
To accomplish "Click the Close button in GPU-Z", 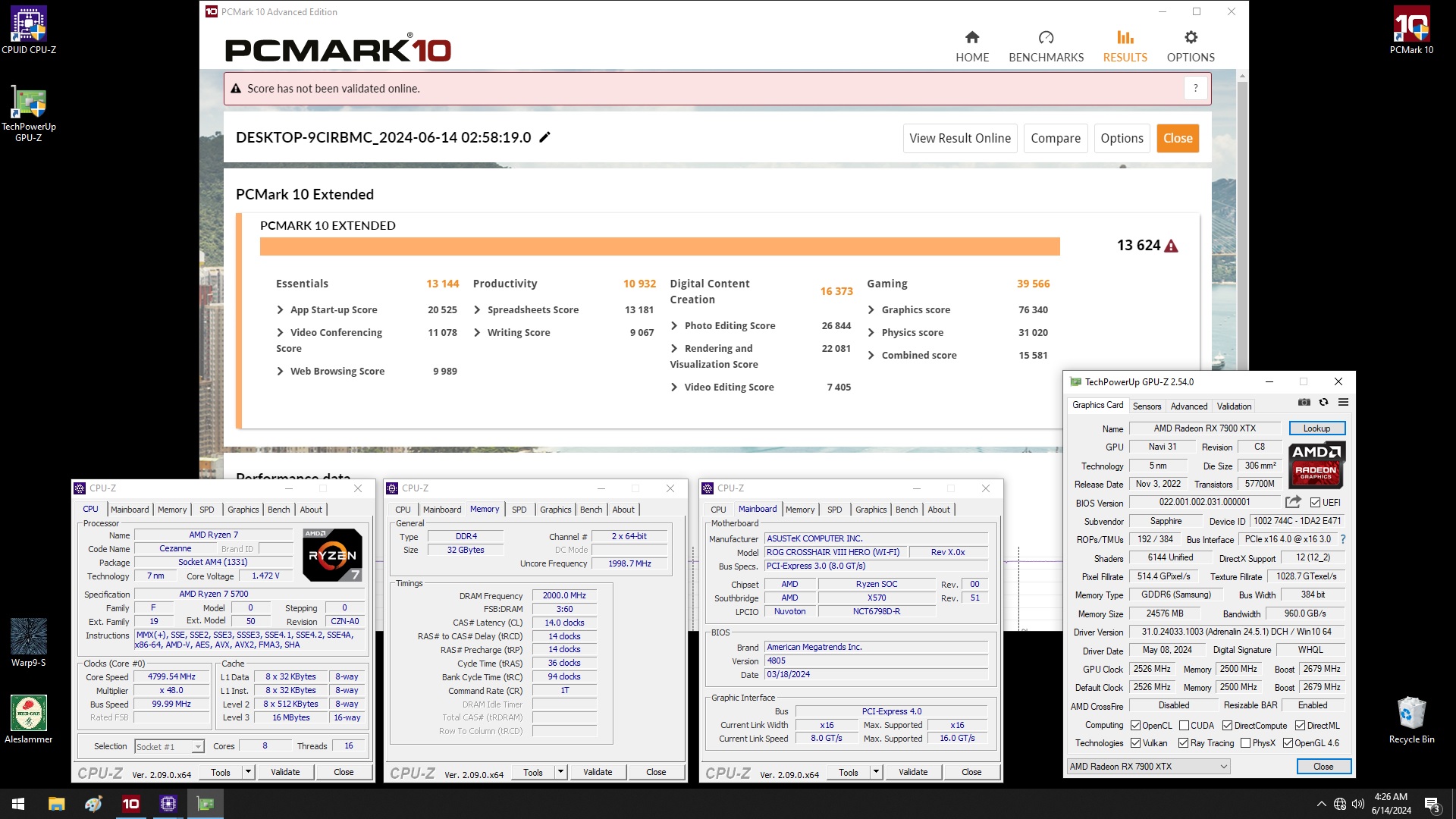I will (x=1323, y=767).
